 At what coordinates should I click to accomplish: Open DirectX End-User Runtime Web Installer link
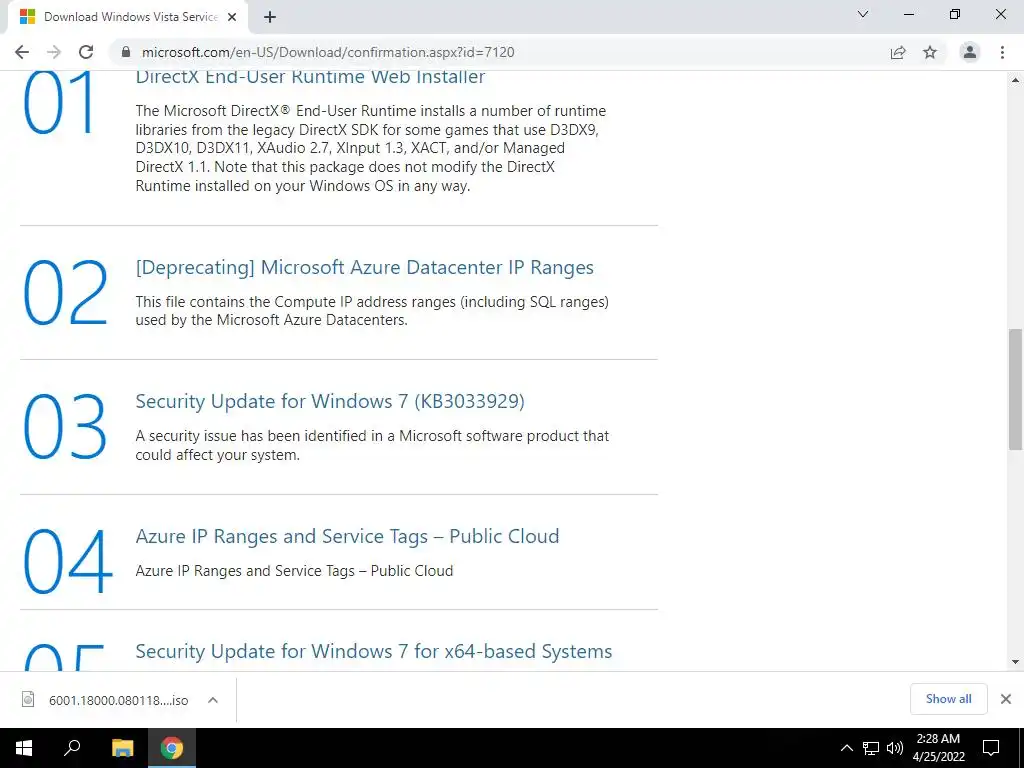310,76
